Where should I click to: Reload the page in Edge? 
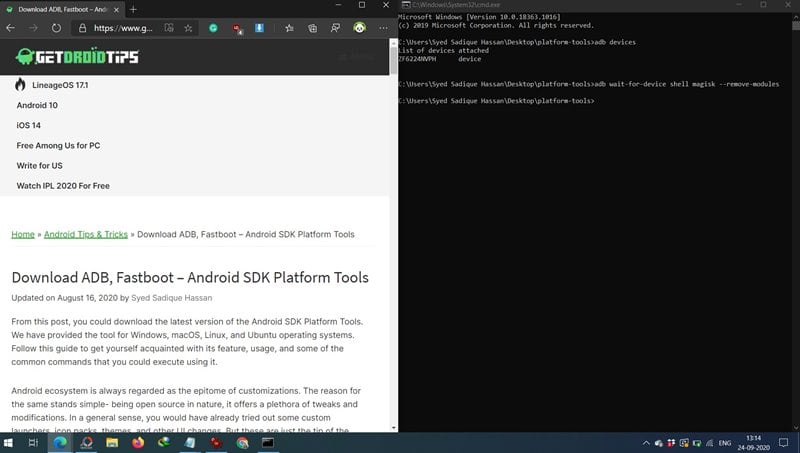(56, 28)
